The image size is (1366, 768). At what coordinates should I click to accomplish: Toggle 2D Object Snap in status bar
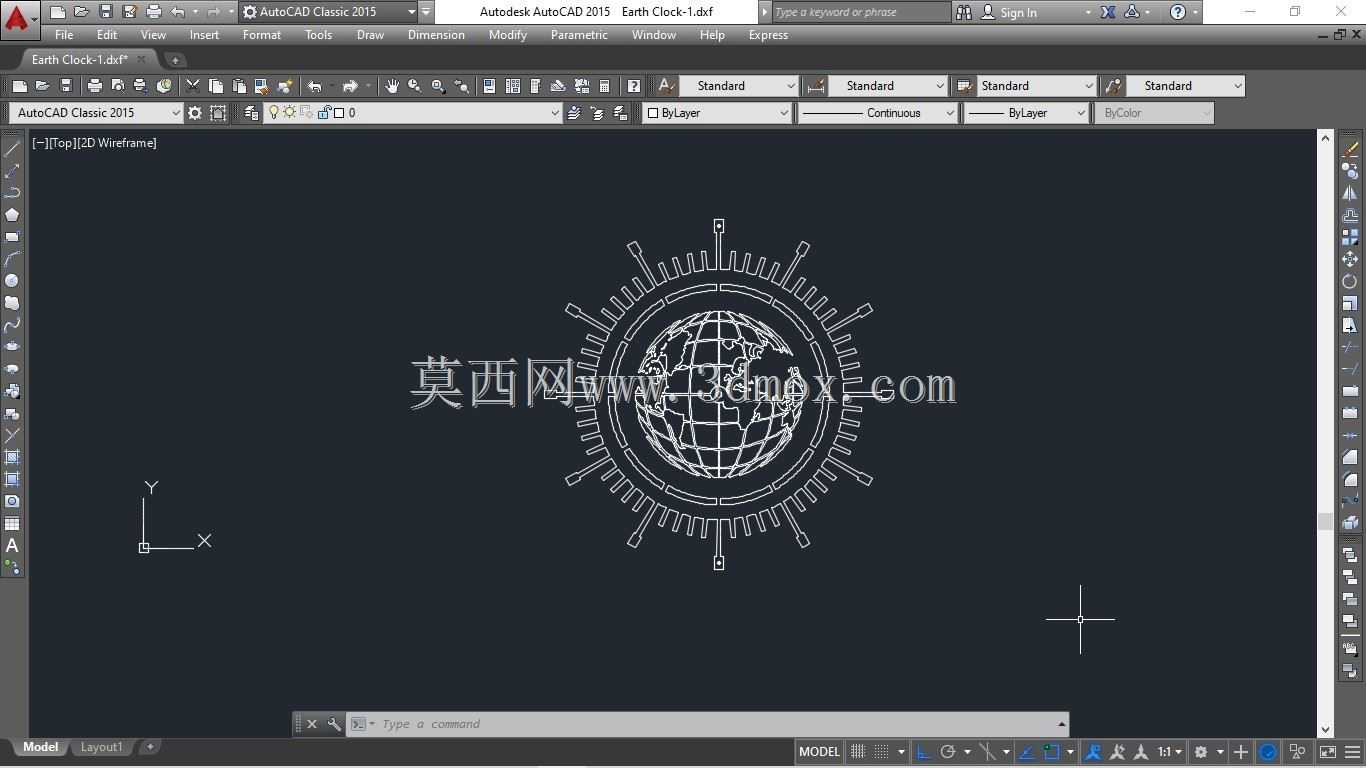pyautogui.click(x=1051, y=752)
